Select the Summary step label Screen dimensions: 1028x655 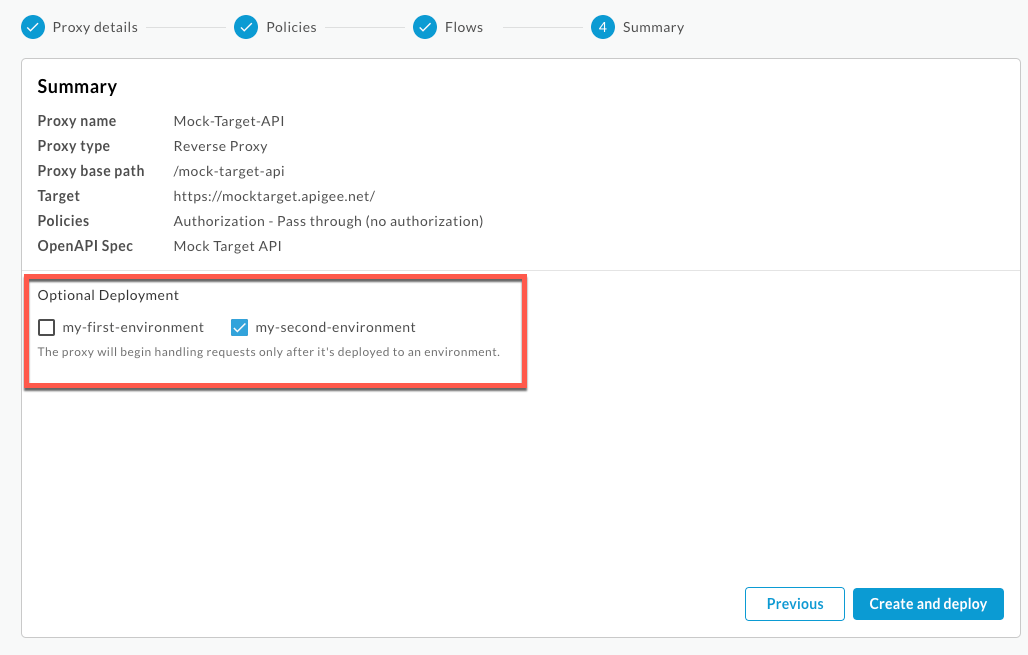653,27
